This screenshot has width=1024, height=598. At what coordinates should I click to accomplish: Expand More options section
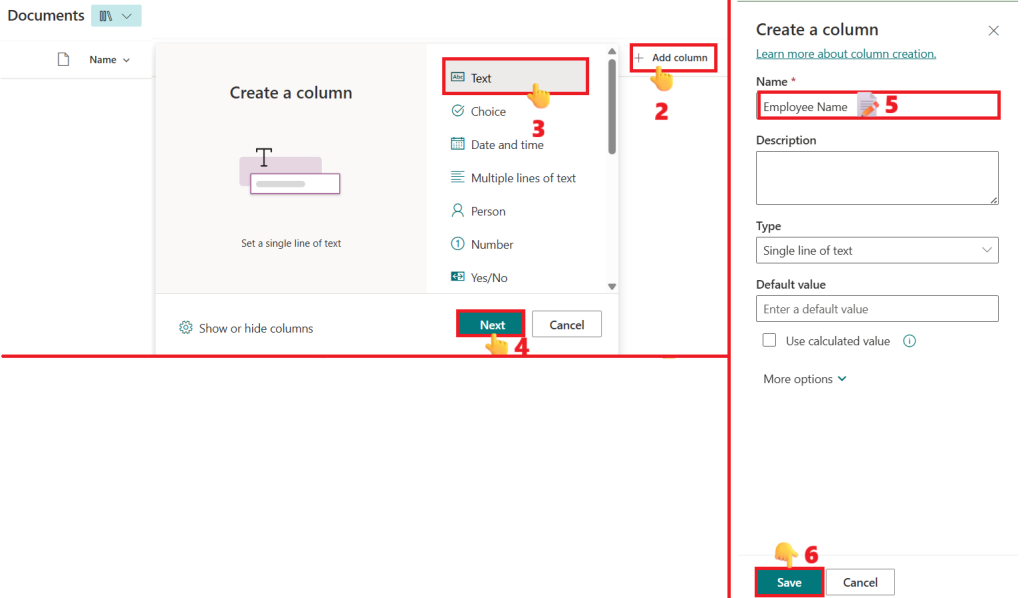pyautogui.click(x=804, y=379)
